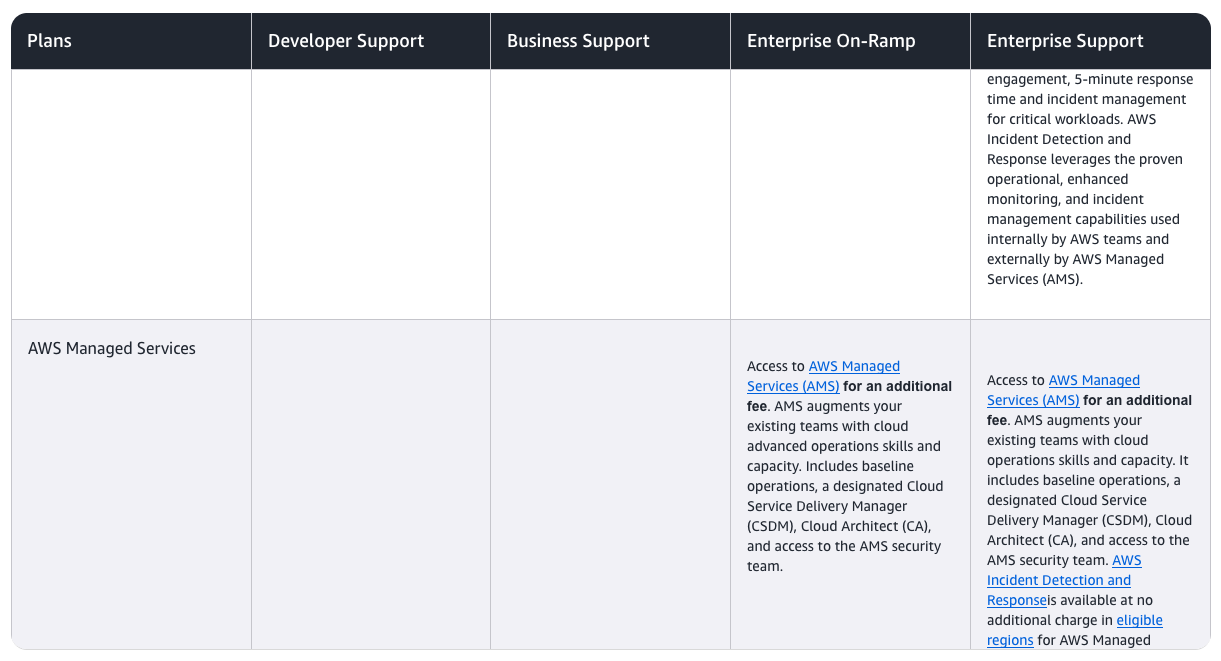The height and width of the screenshot is (661, 1221).
Task: Select the Business Support column header
Action: (x=578, y=41)
